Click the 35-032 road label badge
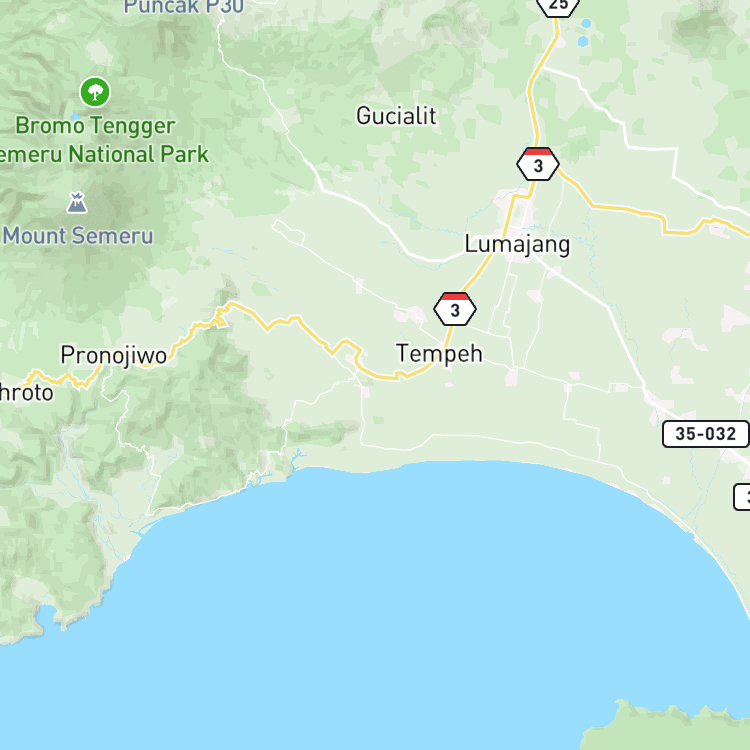The height and width of the screenshot is (750, 750). pos(706,434)
